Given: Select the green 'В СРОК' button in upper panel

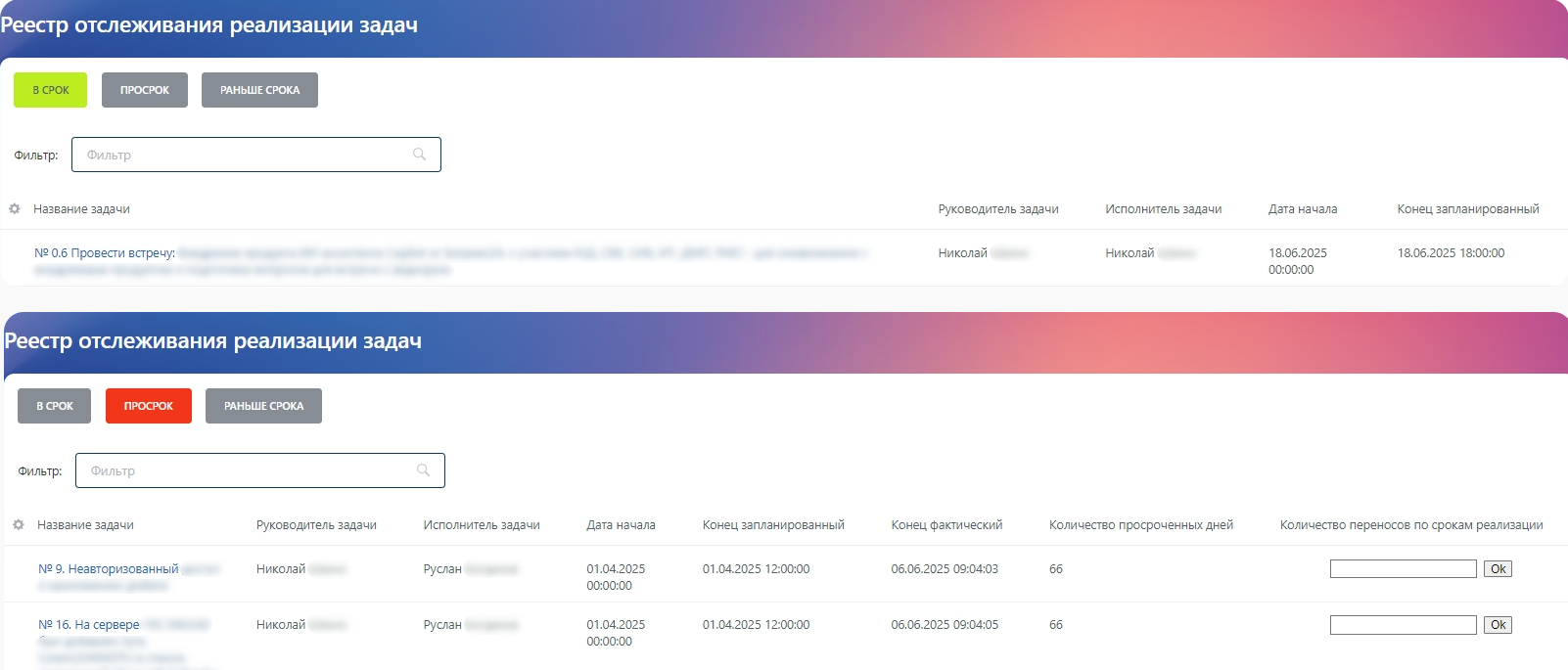Looking at the screenshot, I should [51, 90].
